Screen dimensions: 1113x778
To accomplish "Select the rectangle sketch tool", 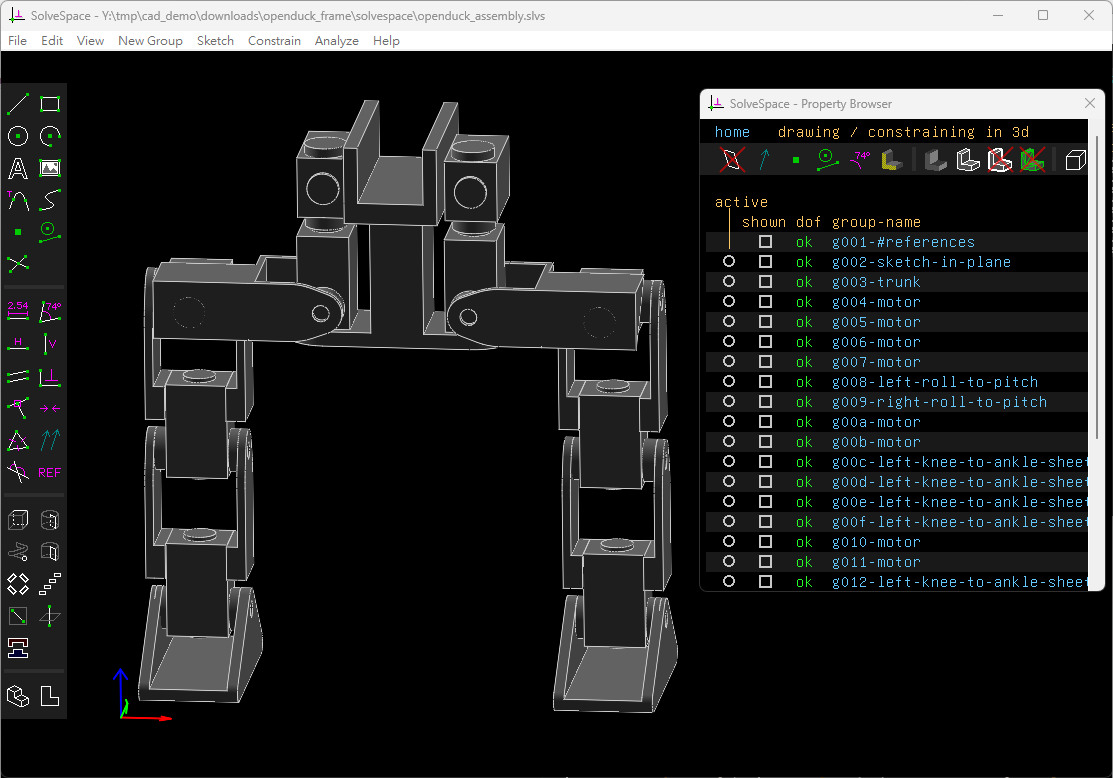I will point(50,104).
